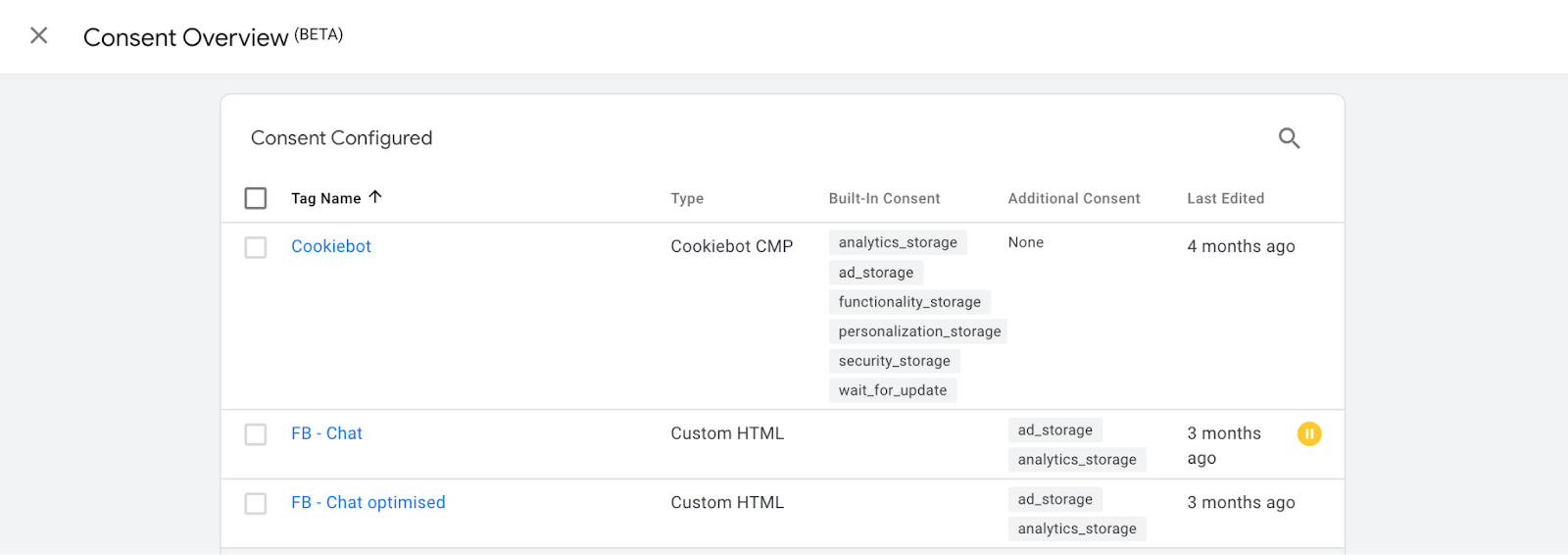
Task: Open the Cookiebot tag link
Action: pyautogui.click(x=331, y=246)
